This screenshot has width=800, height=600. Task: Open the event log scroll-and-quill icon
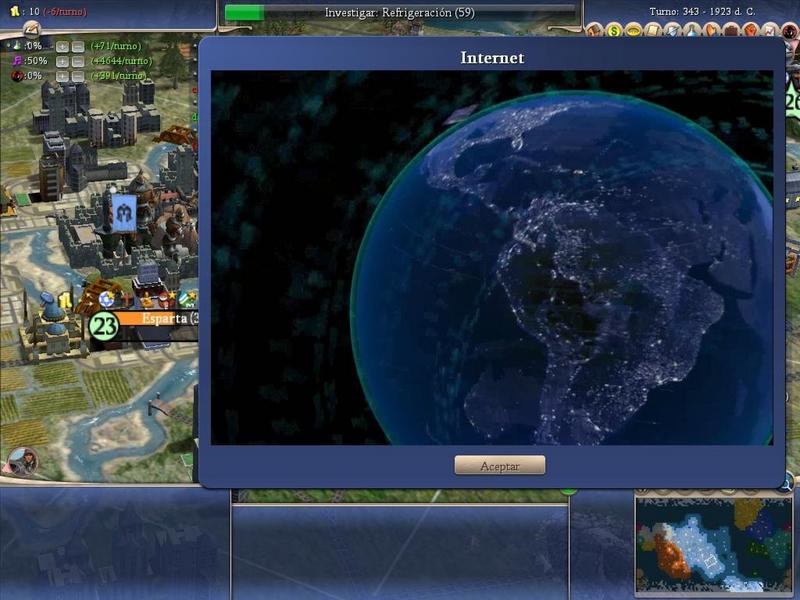pos(31,29)
